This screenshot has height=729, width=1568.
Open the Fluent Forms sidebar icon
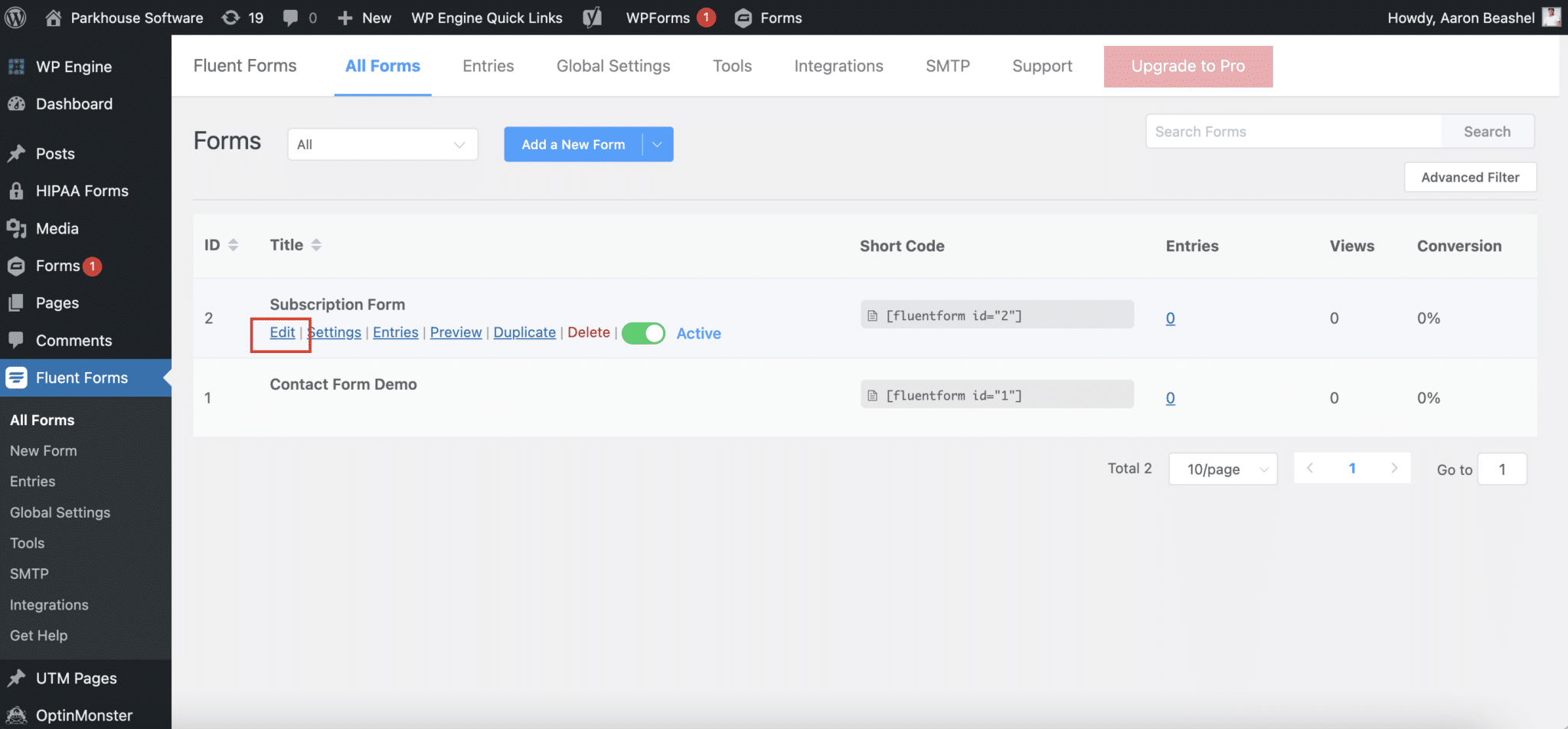pos(17,378)
